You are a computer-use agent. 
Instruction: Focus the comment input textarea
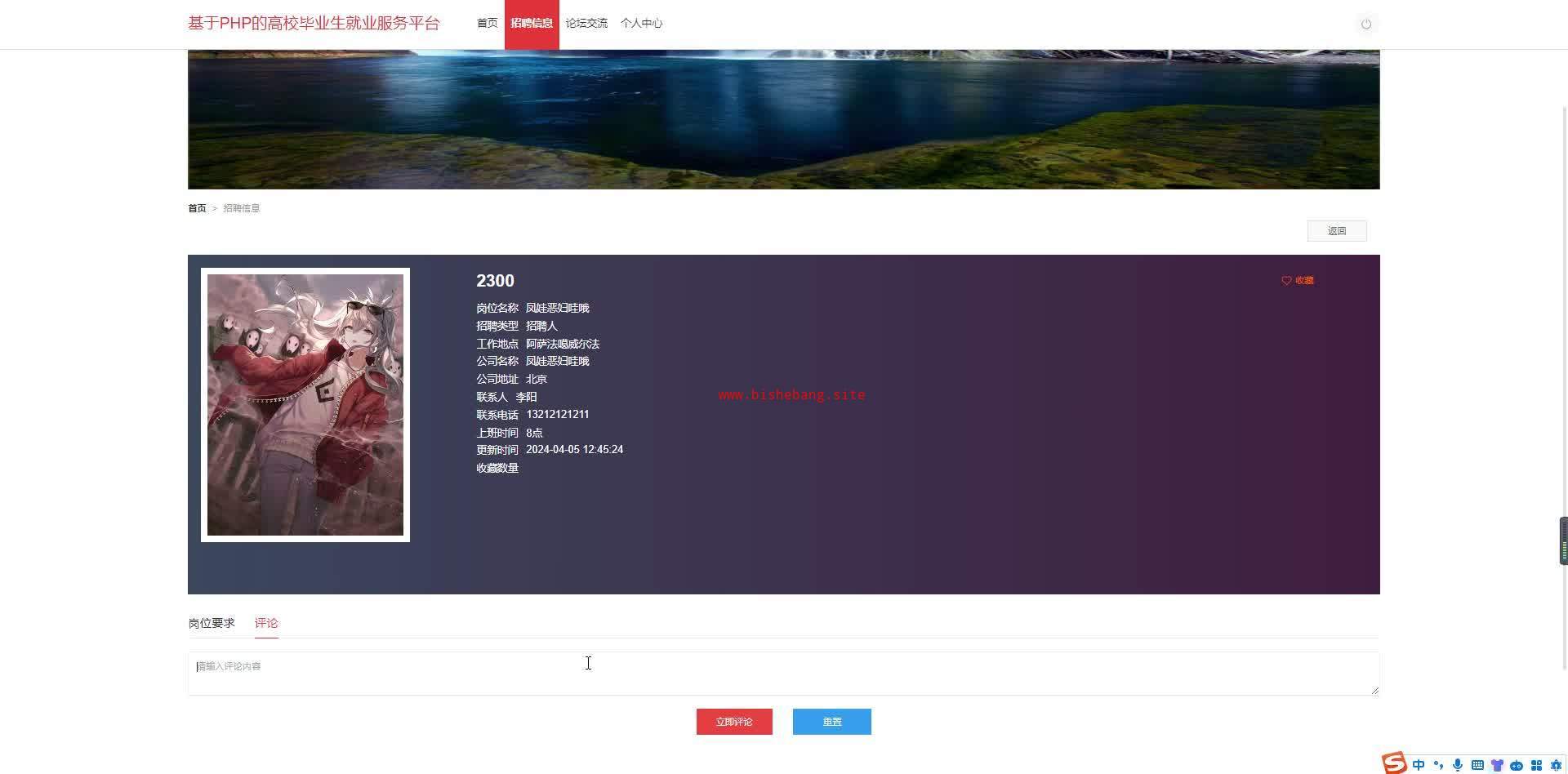coord(783,674)
